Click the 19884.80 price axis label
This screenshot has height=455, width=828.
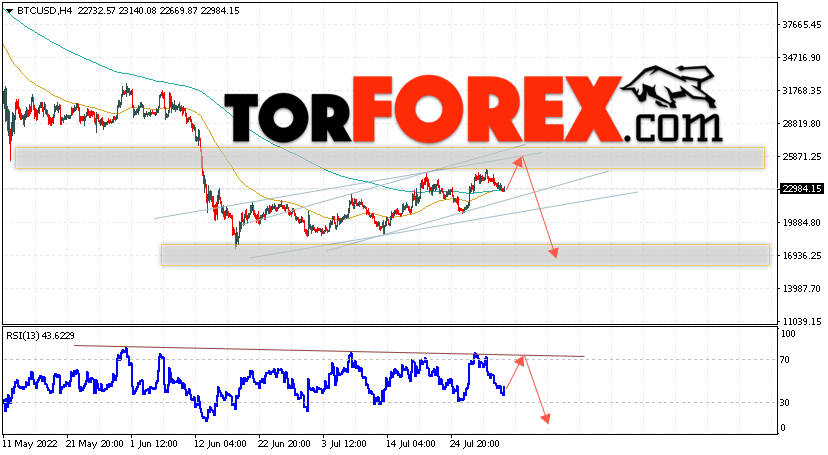(x=802, y=223)
